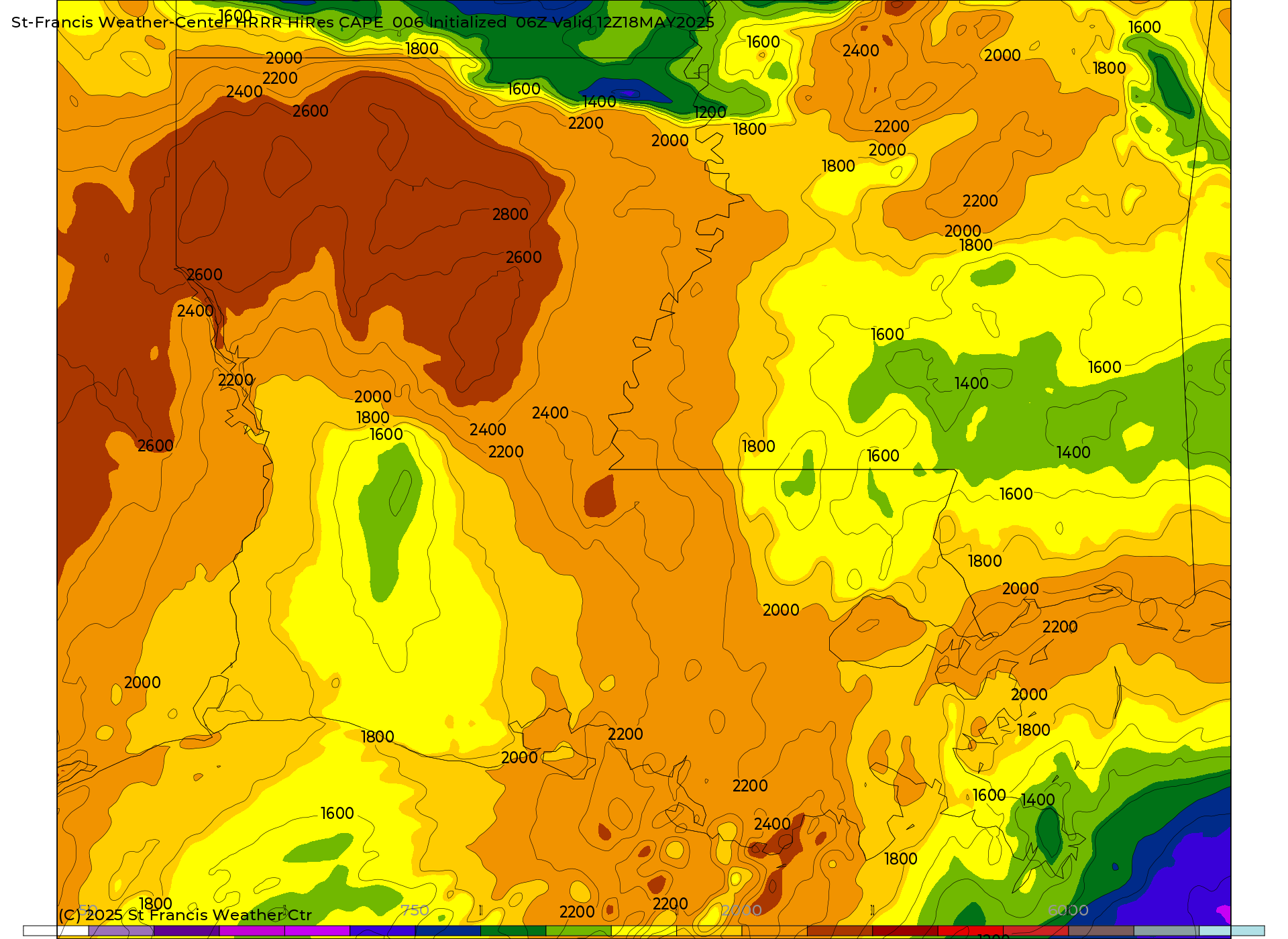This screenshot has height=939, width=1288.
Task: Click the faded 6000 legend label
Action: [x=1068, y=910]
